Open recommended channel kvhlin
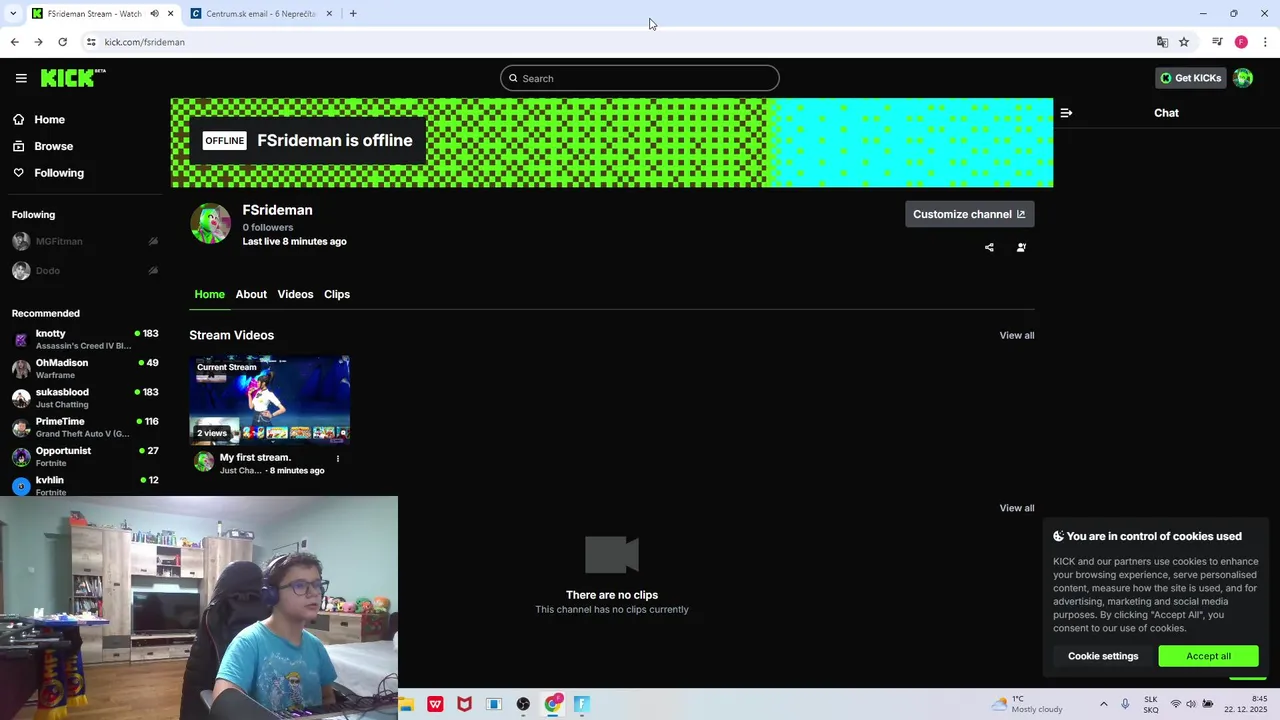 coord(84,485)
